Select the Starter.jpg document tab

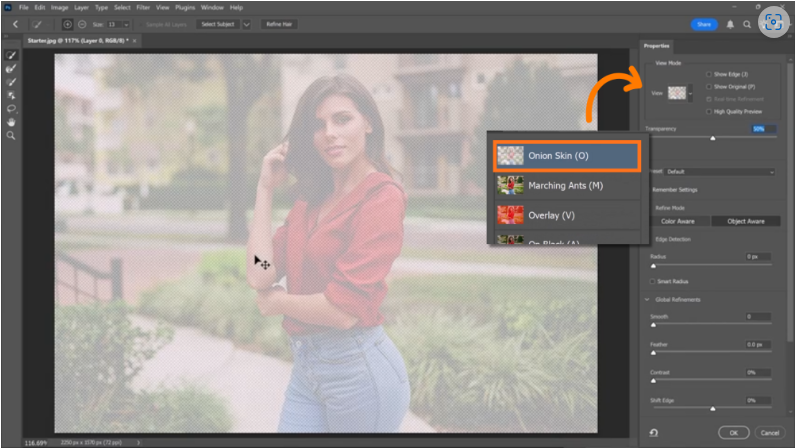(x=78, y=41)
